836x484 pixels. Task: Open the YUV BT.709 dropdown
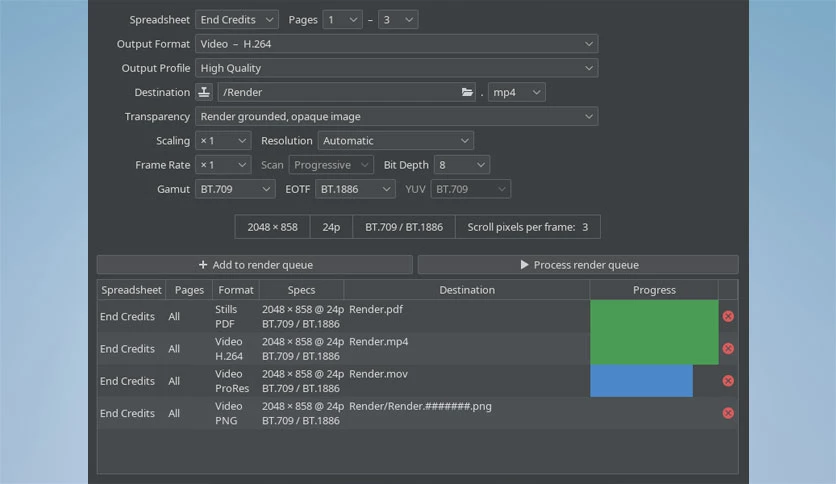[471, 189]
